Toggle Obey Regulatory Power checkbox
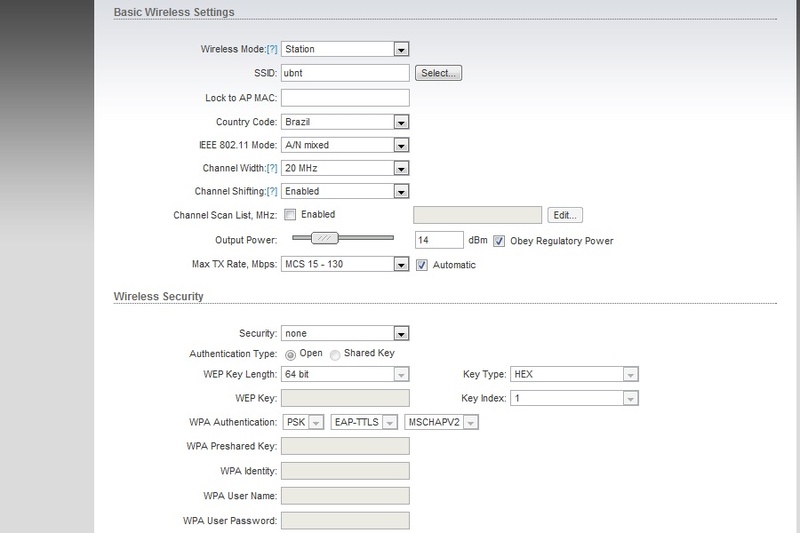This screenshot has height=533, width=800. coord(499,241)
